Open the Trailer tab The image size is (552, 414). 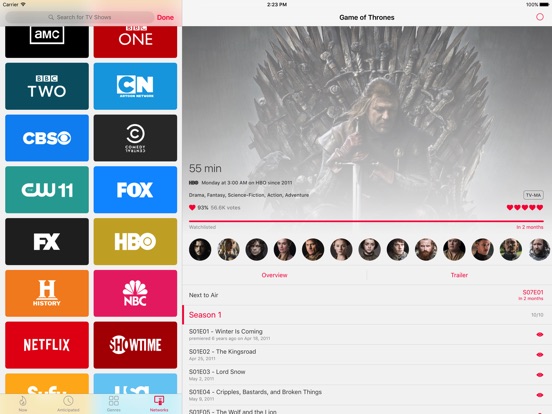coord(459,275)
